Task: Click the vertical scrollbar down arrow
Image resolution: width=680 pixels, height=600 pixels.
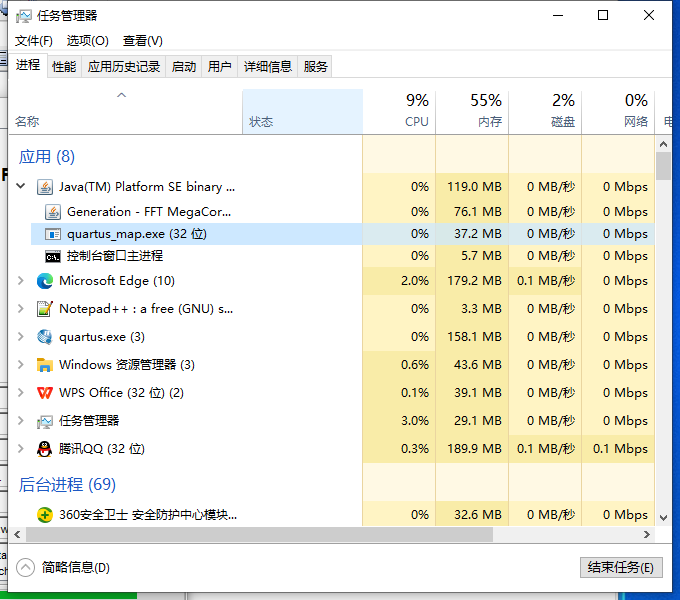Action: [x=663, y=518]
